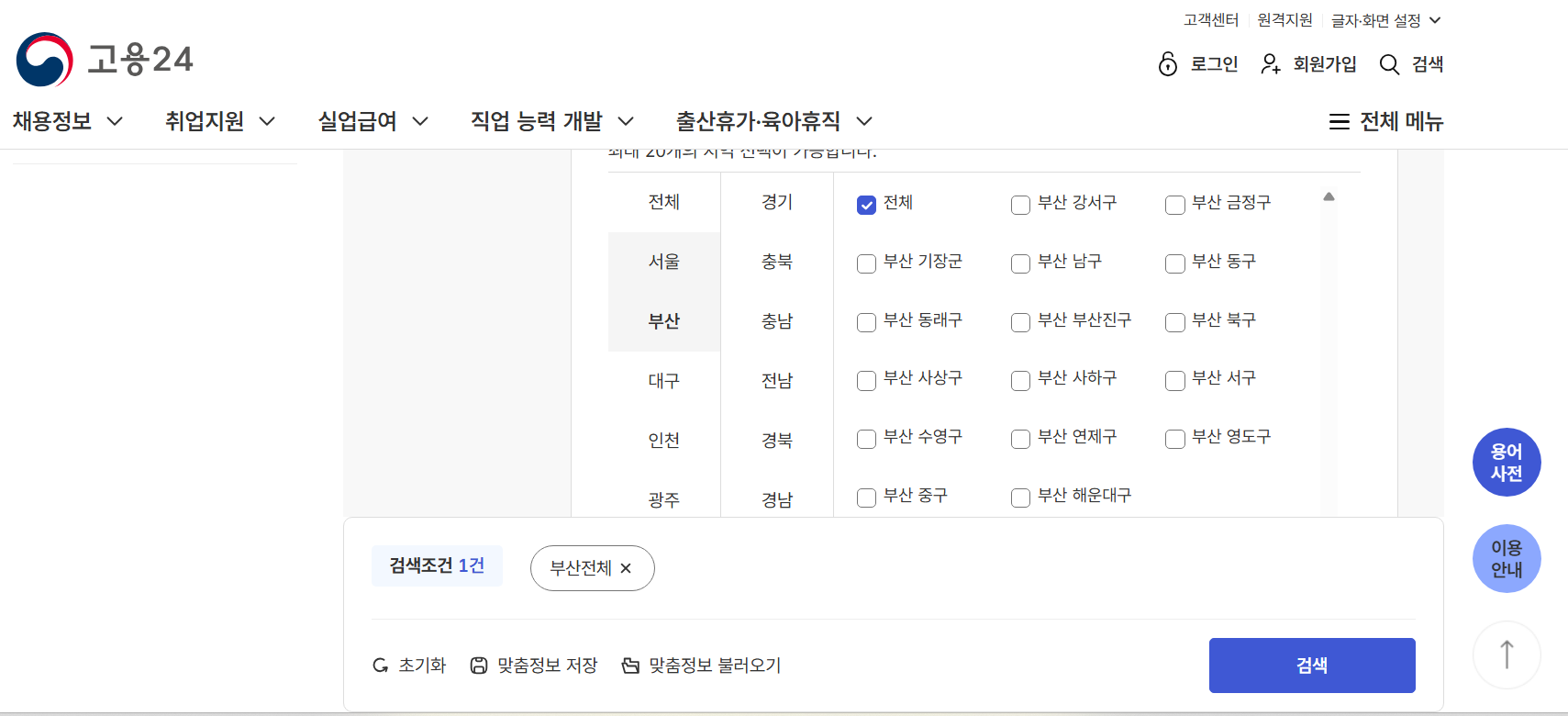Viewport: 1568px width, 716px height.
Task: Click the 로그인 link text
Action: pyautogui.click(x=1215, y=64)
